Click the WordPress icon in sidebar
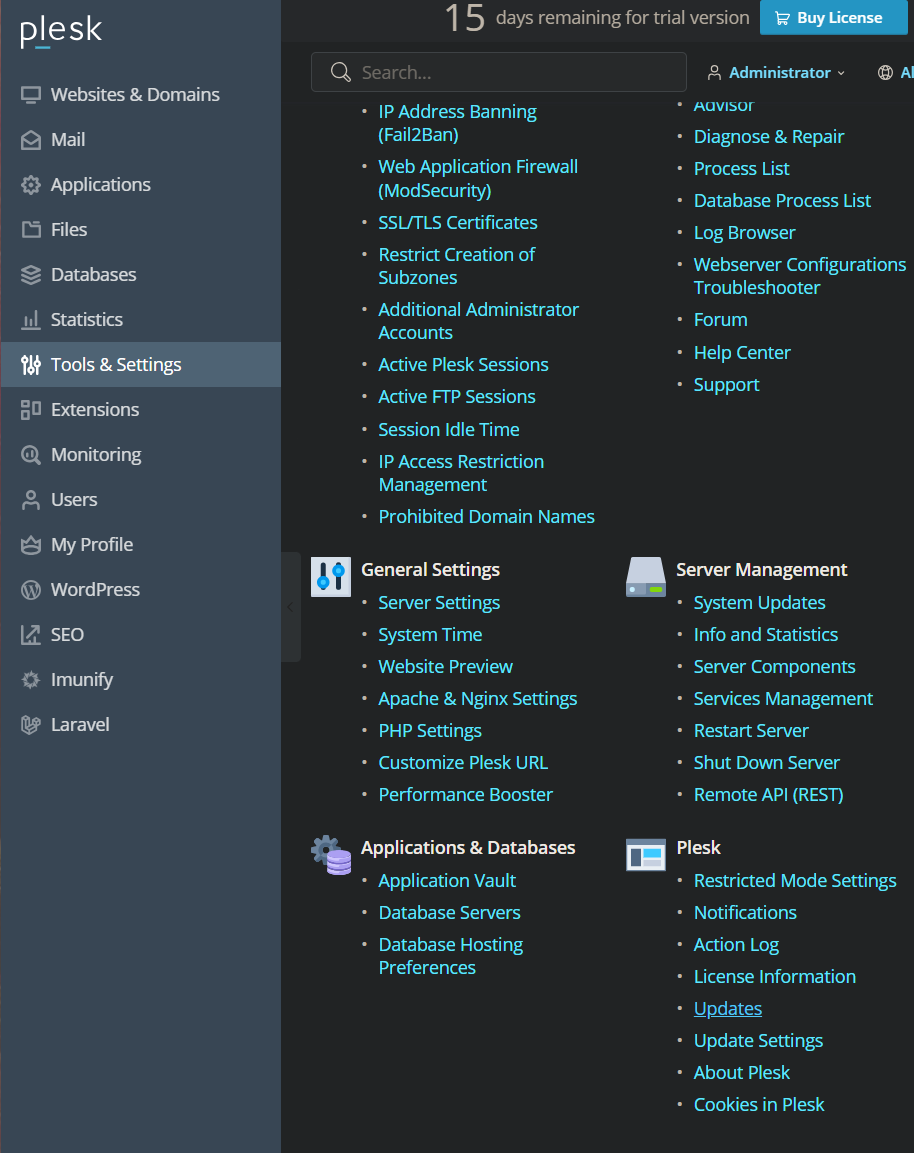Screen dimensions: 914x1153 [x=31, y=590]
